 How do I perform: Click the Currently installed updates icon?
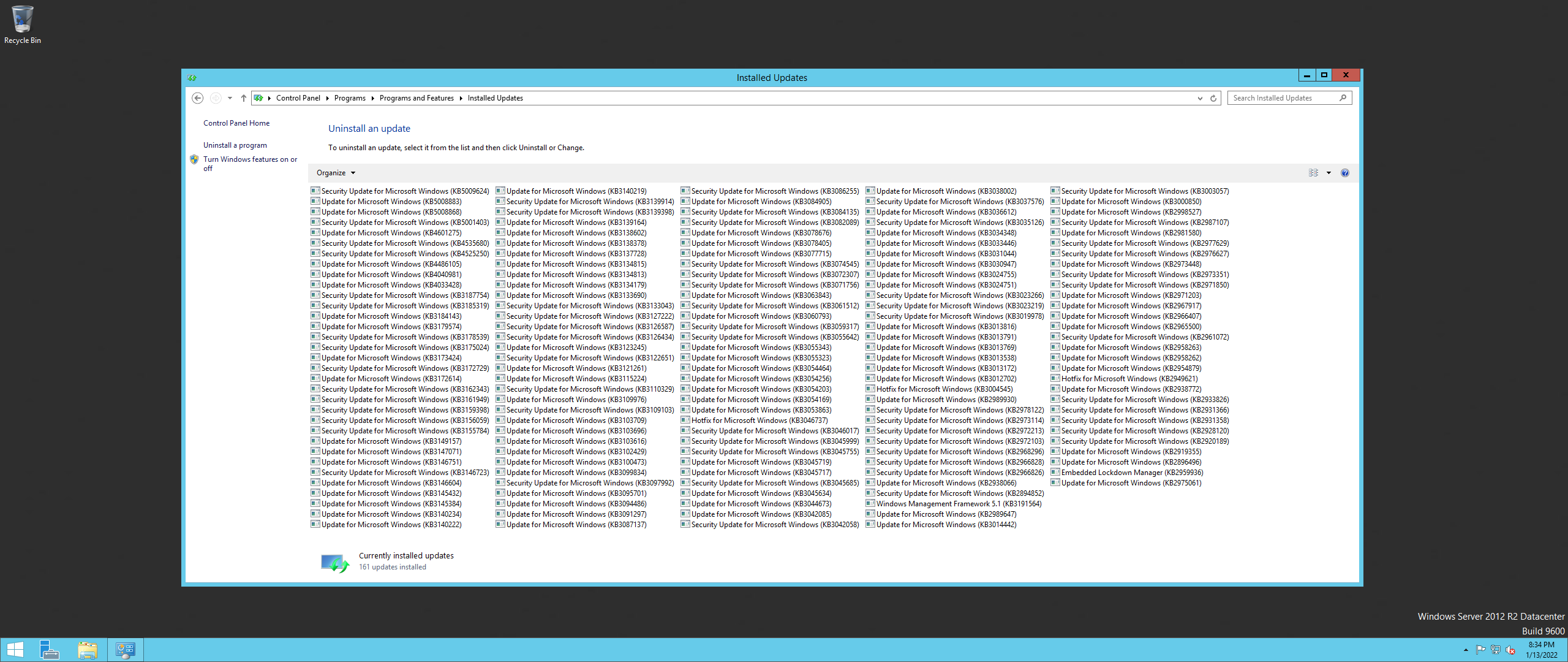(335, 562)
